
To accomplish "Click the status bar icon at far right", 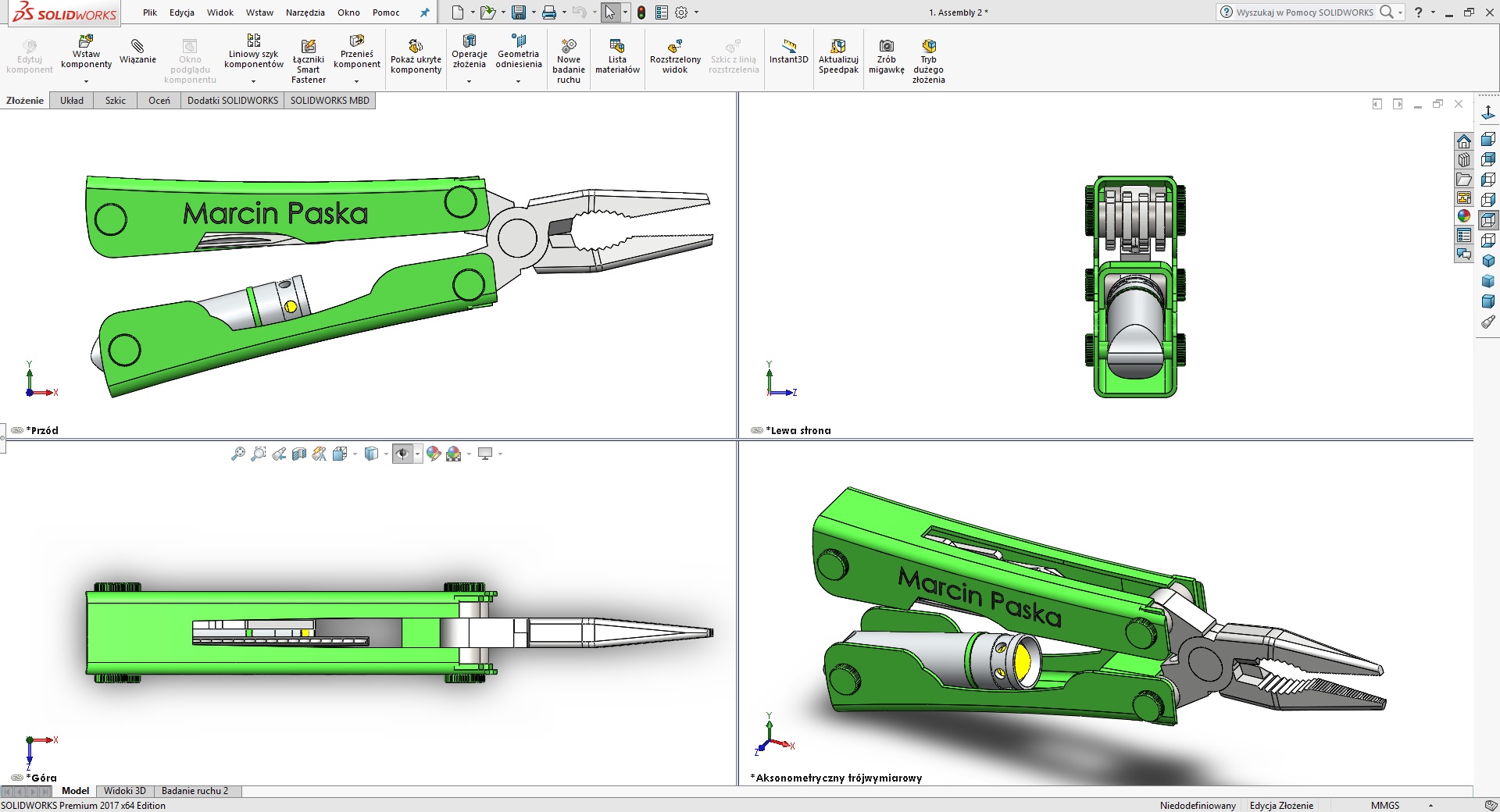I will 1491,805.
